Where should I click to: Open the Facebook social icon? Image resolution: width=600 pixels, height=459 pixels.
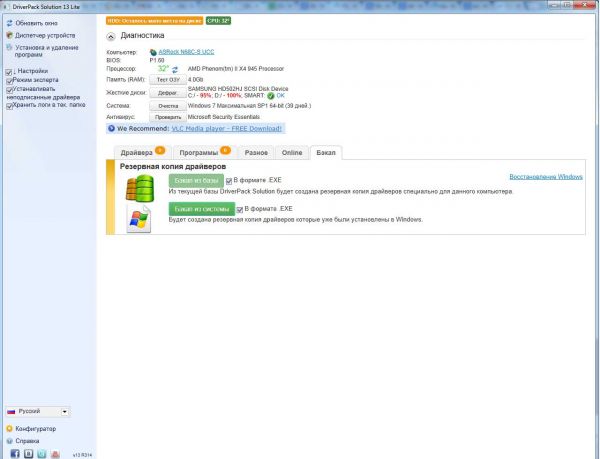(15, 454)
